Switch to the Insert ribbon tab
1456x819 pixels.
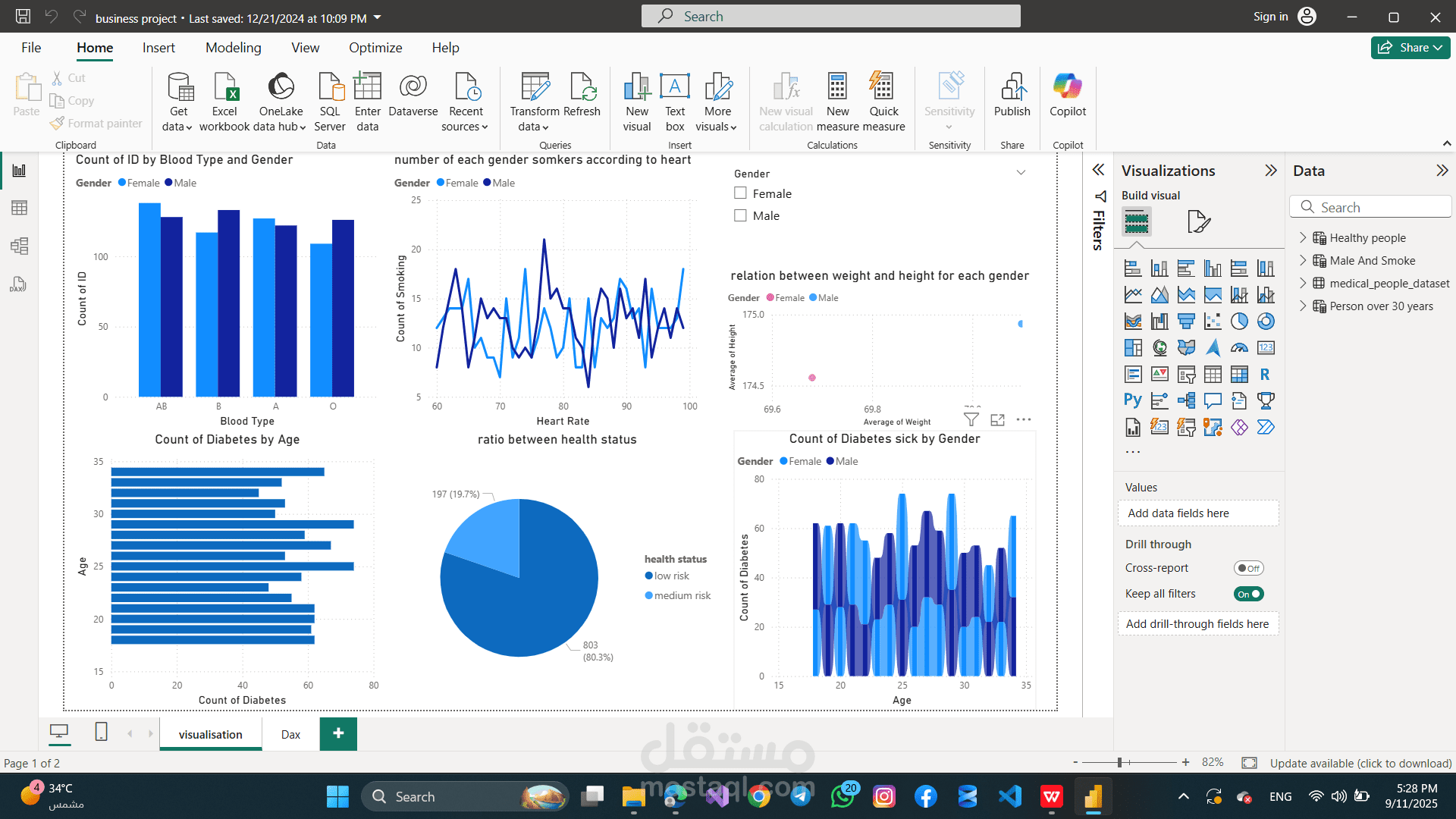coord(158,47)
